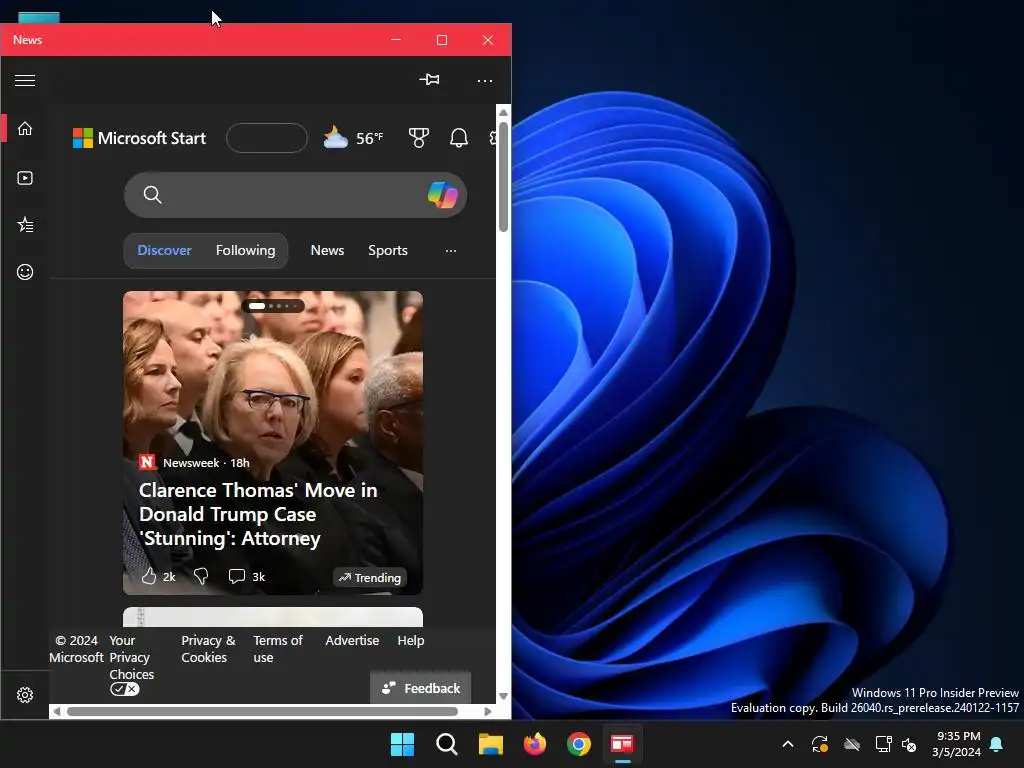The height and width of the screenshot is (768, 1024).
Task: Launch Firefox from the taskbar
Action: [535, 744]
